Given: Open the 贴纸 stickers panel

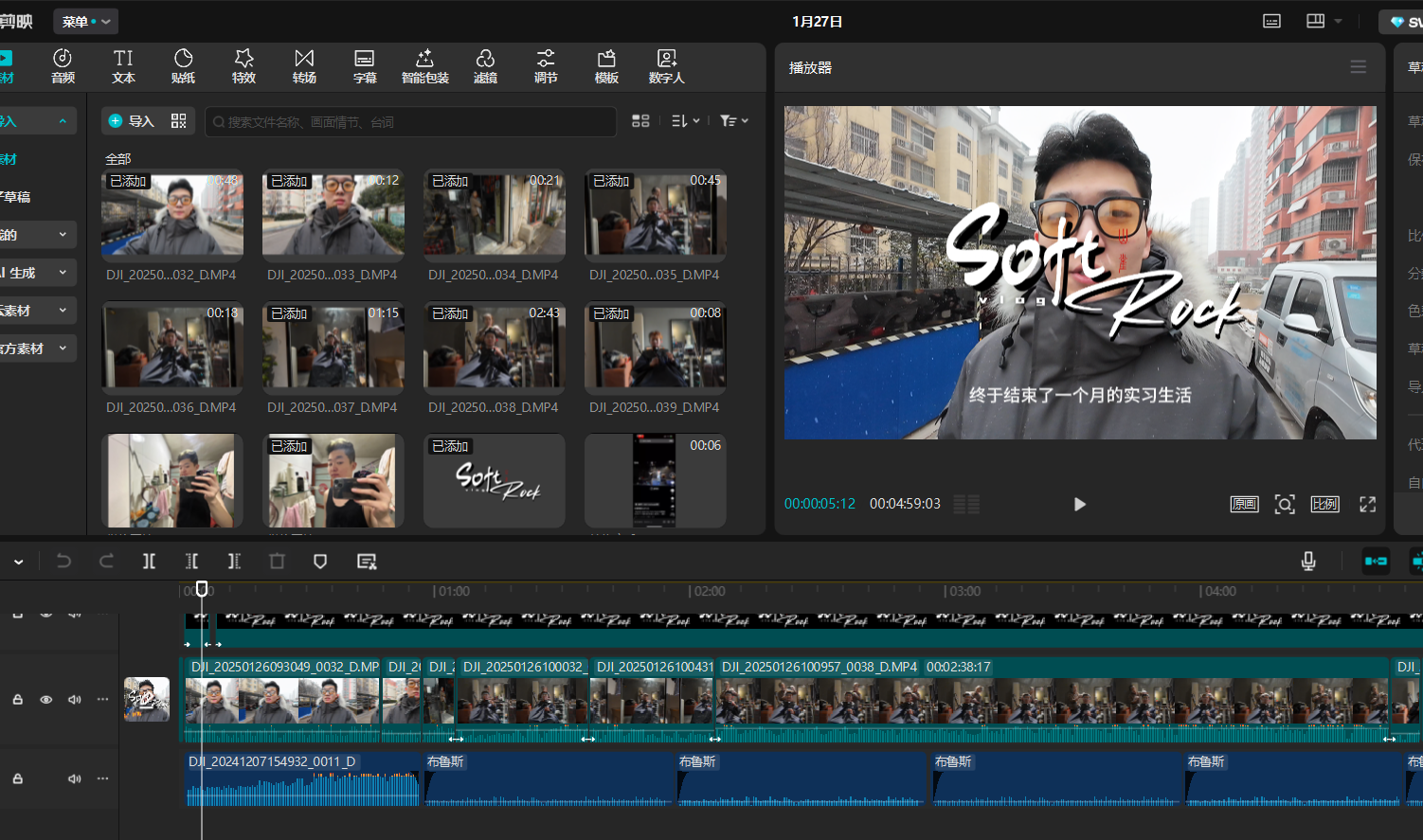Looking at the screenshot, I should click(183, 66).
